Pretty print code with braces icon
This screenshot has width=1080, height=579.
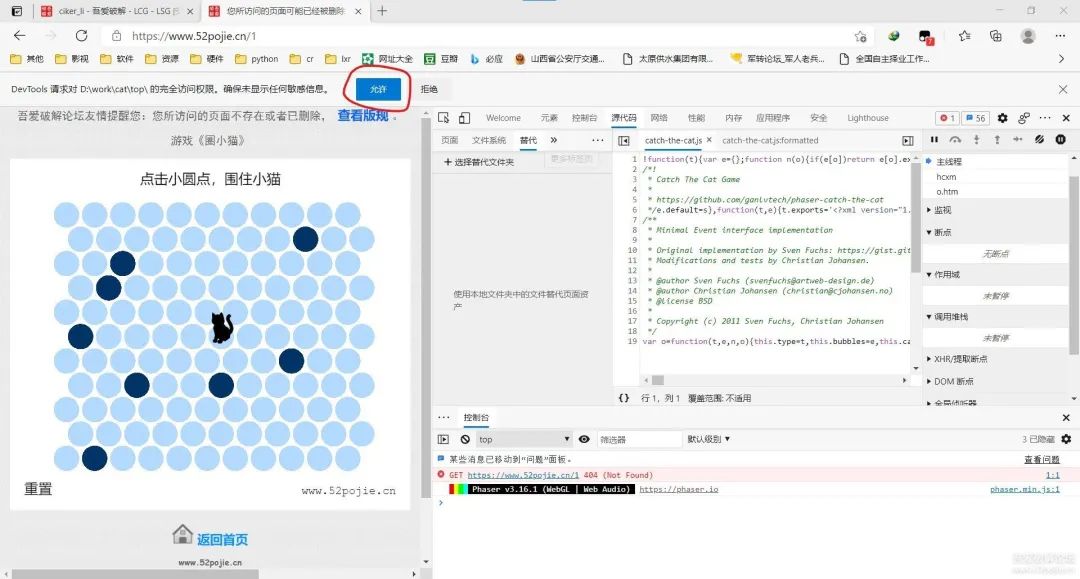point(624,398)
